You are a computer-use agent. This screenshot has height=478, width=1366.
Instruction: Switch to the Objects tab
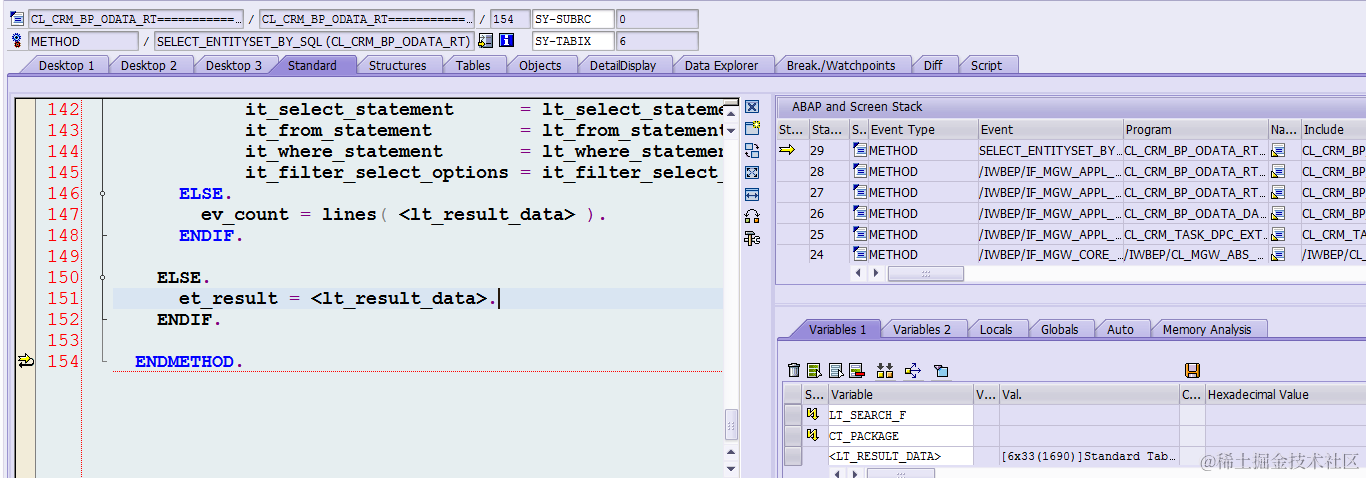(540, 65)
